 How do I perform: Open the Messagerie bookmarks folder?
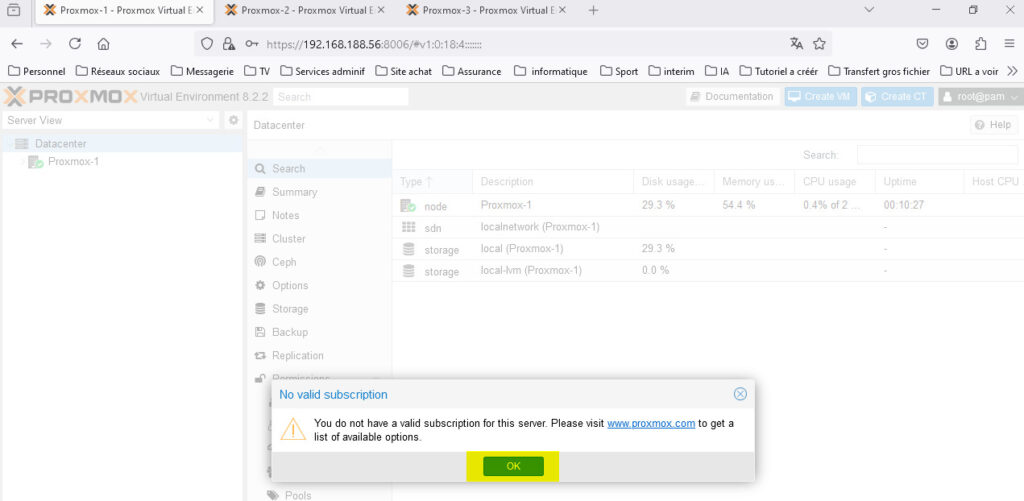pyautogui.click(x=202, y=71)
